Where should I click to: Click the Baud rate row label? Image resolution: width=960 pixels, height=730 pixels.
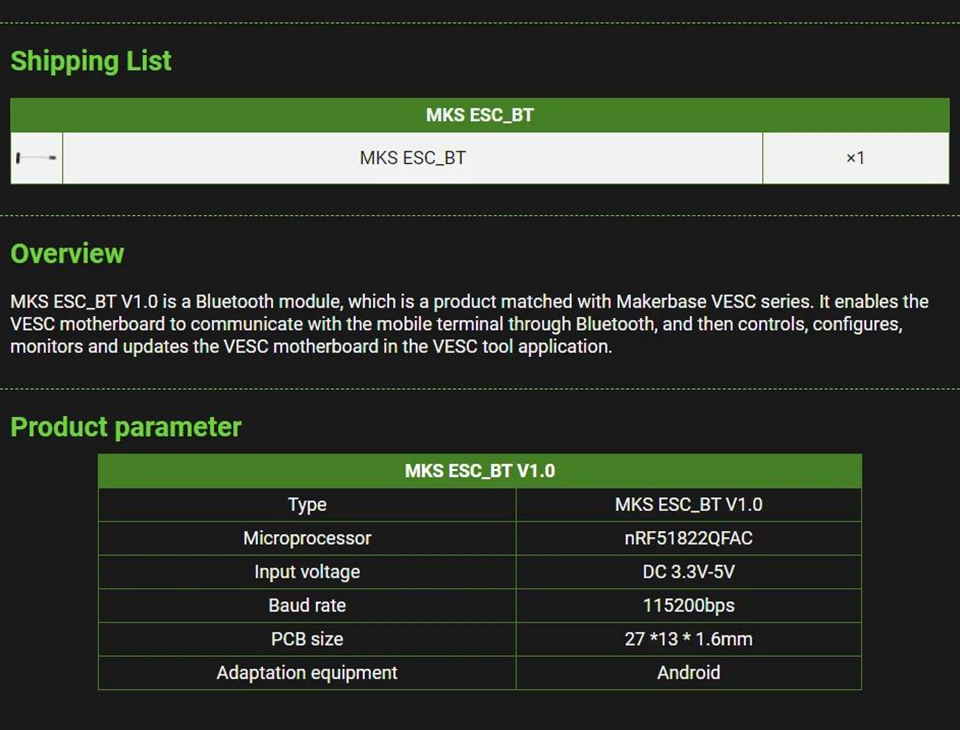pos(307,605)
